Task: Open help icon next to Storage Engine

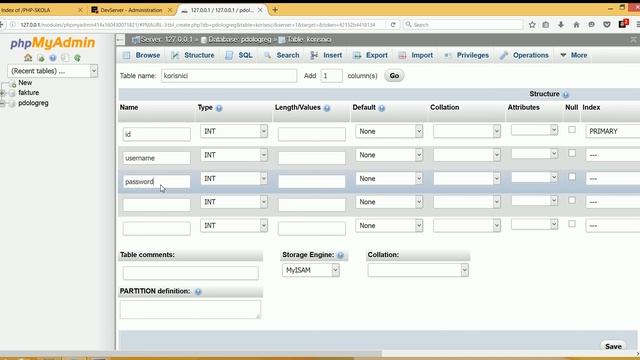Action: point(340,255)
